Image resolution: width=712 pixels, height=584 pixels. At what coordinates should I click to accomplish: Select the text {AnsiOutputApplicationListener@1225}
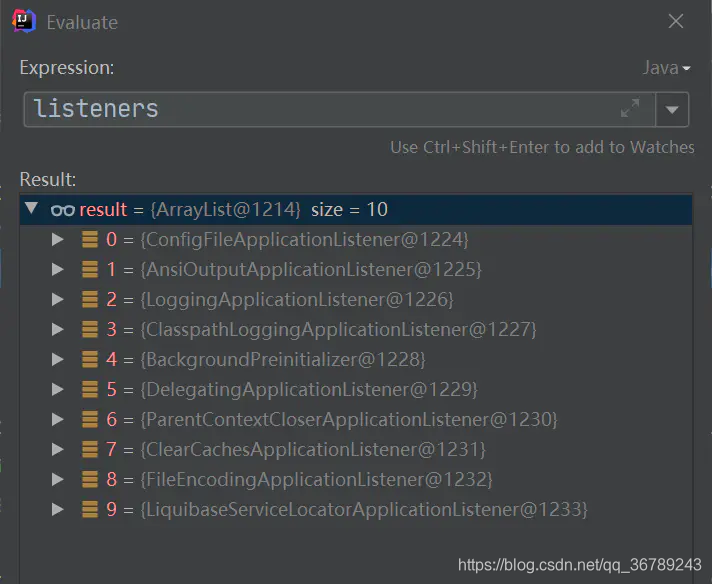pos(311,270)
